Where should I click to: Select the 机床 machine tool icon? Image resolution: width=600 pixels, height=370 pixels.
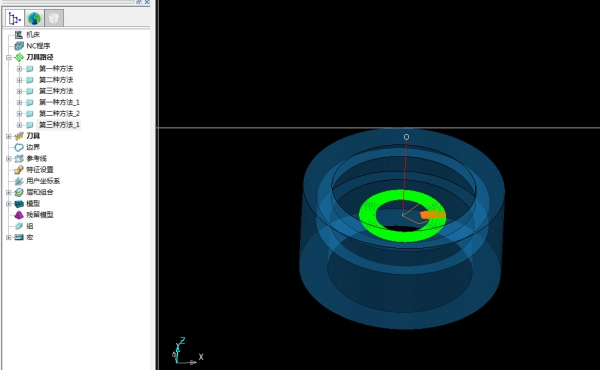coord(19,35)
